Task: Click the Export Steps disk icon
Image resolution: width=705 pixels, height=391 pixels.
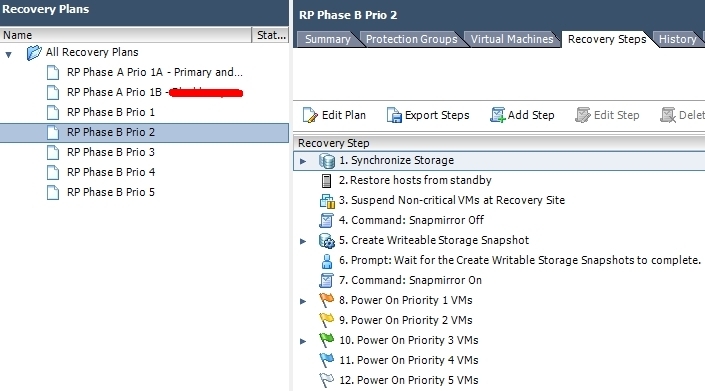Action: pos(394,116)
